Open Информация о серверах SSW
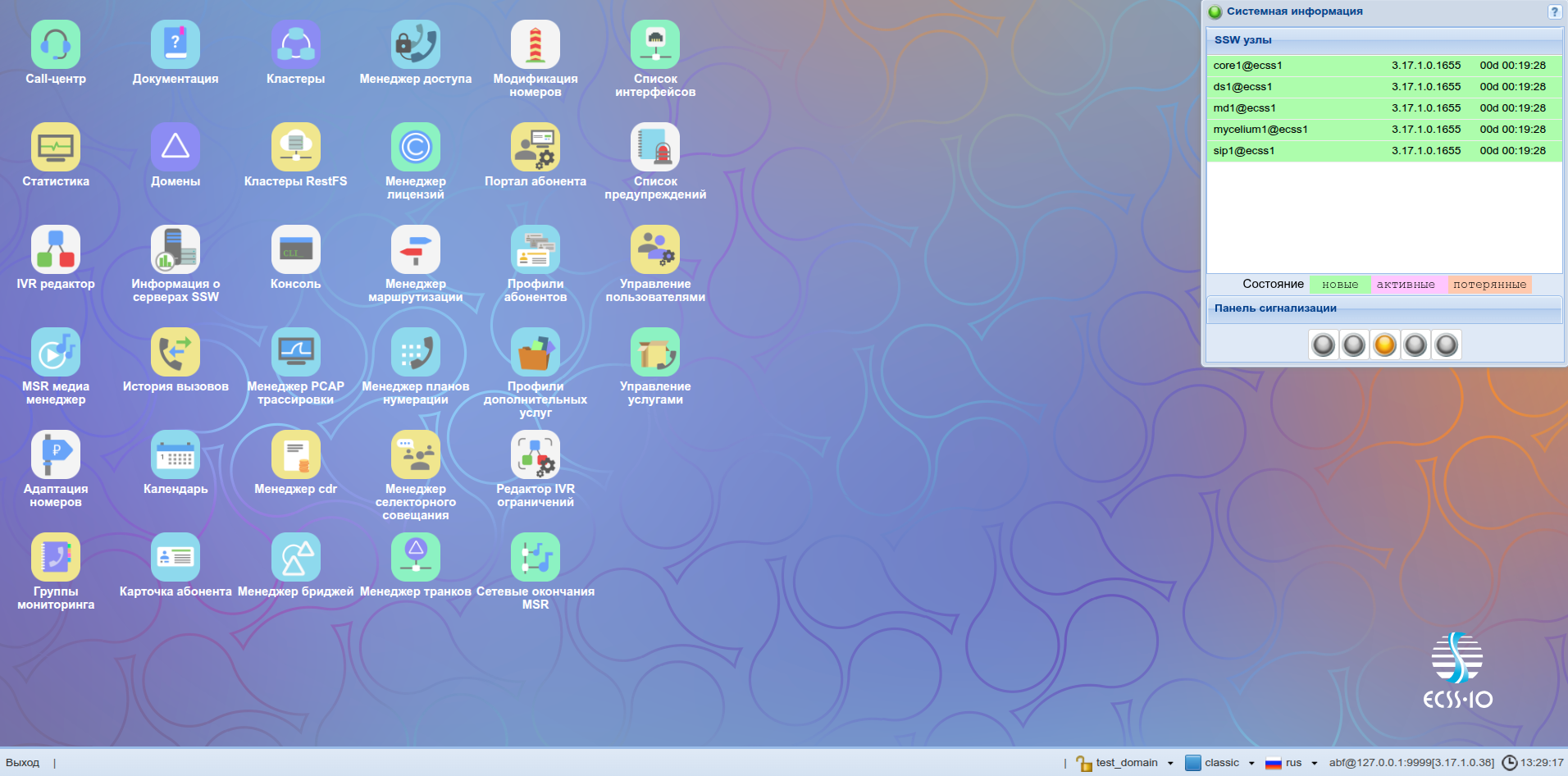The height and width of the screenshot is (776, 1568). click(175, 249)
